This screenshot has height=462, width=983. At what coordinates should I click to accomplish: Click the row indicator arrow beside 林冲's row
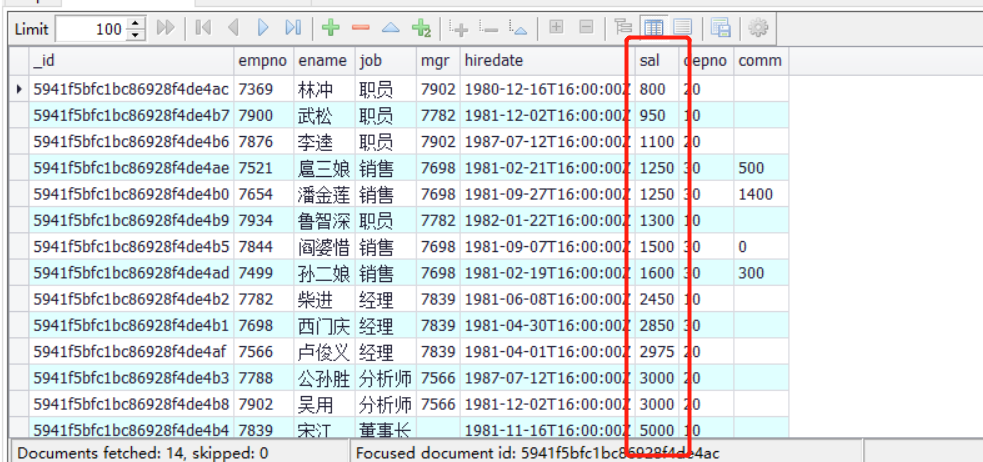(19, 90)
